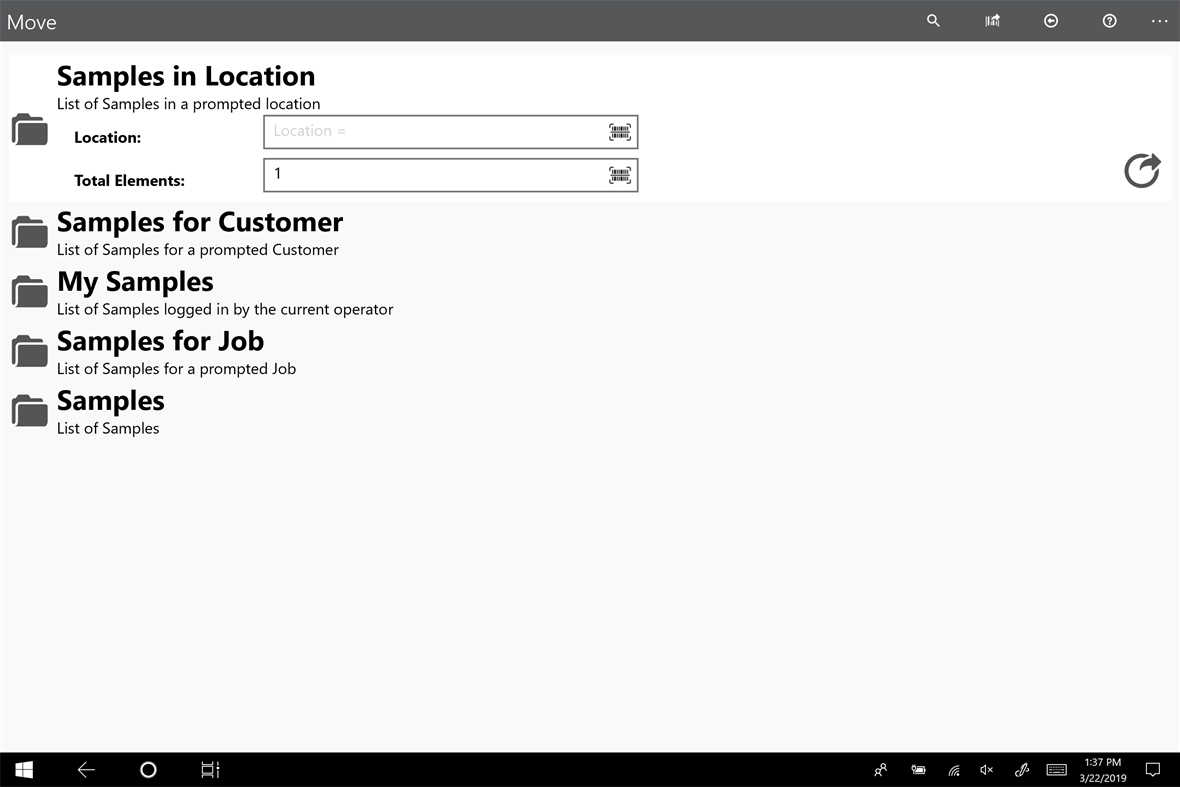Select the barcode scan icon in the toolbar

991,20
